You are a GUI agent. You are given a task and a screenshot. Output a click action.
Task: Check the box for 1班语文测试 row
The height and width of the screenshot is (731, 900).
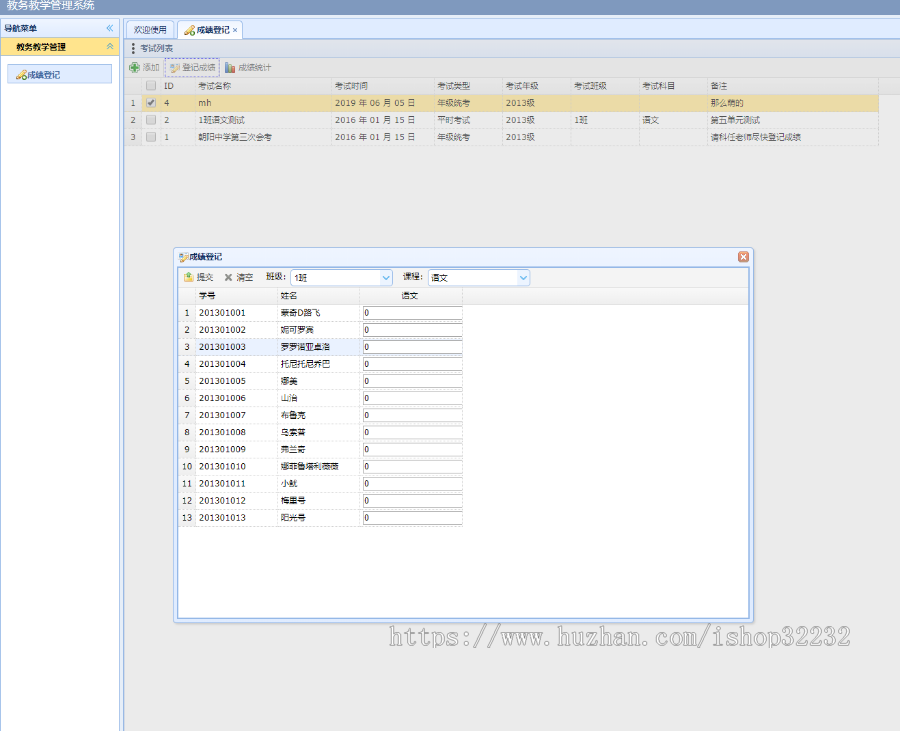tap(151, 120)
